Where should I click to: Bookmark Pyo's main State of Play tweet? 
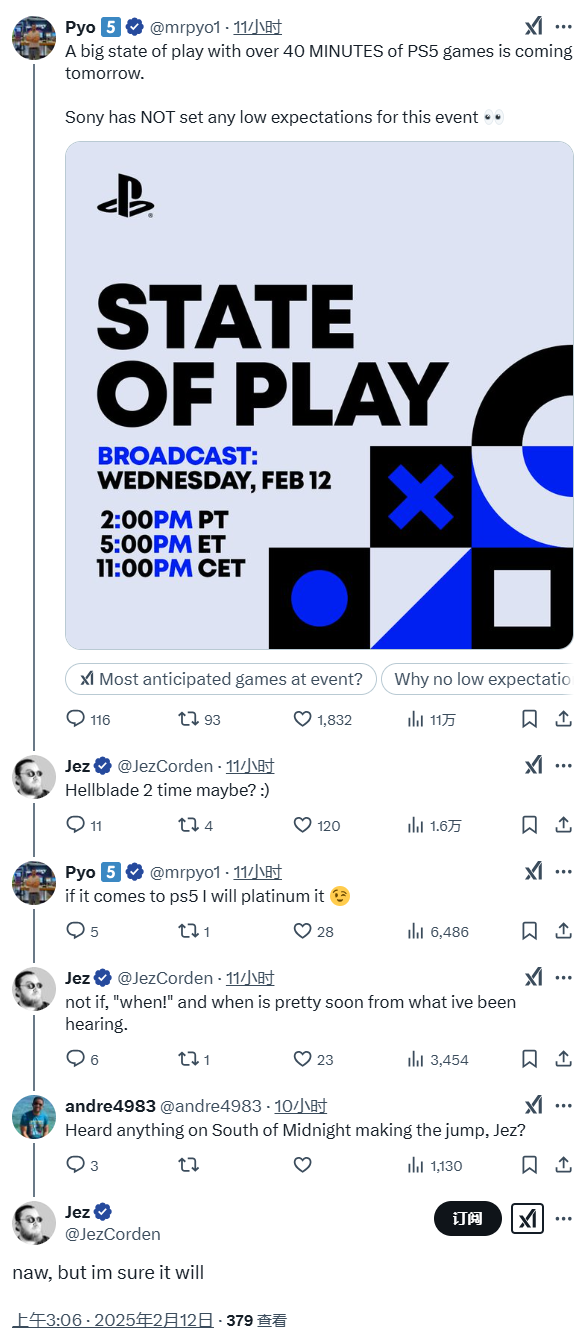coord(530,719)
